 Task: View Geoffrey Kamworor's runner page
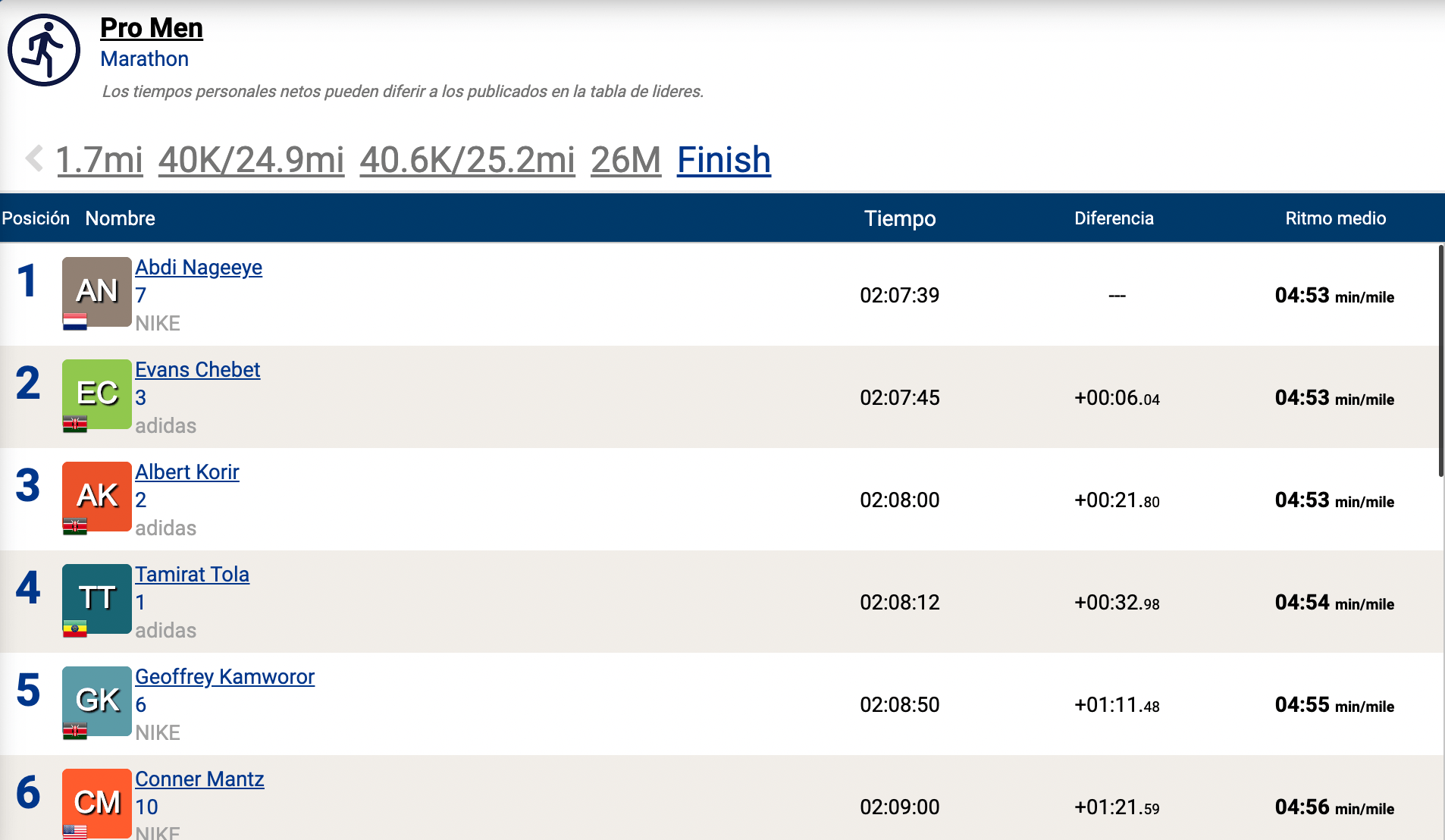pos(224,677)
